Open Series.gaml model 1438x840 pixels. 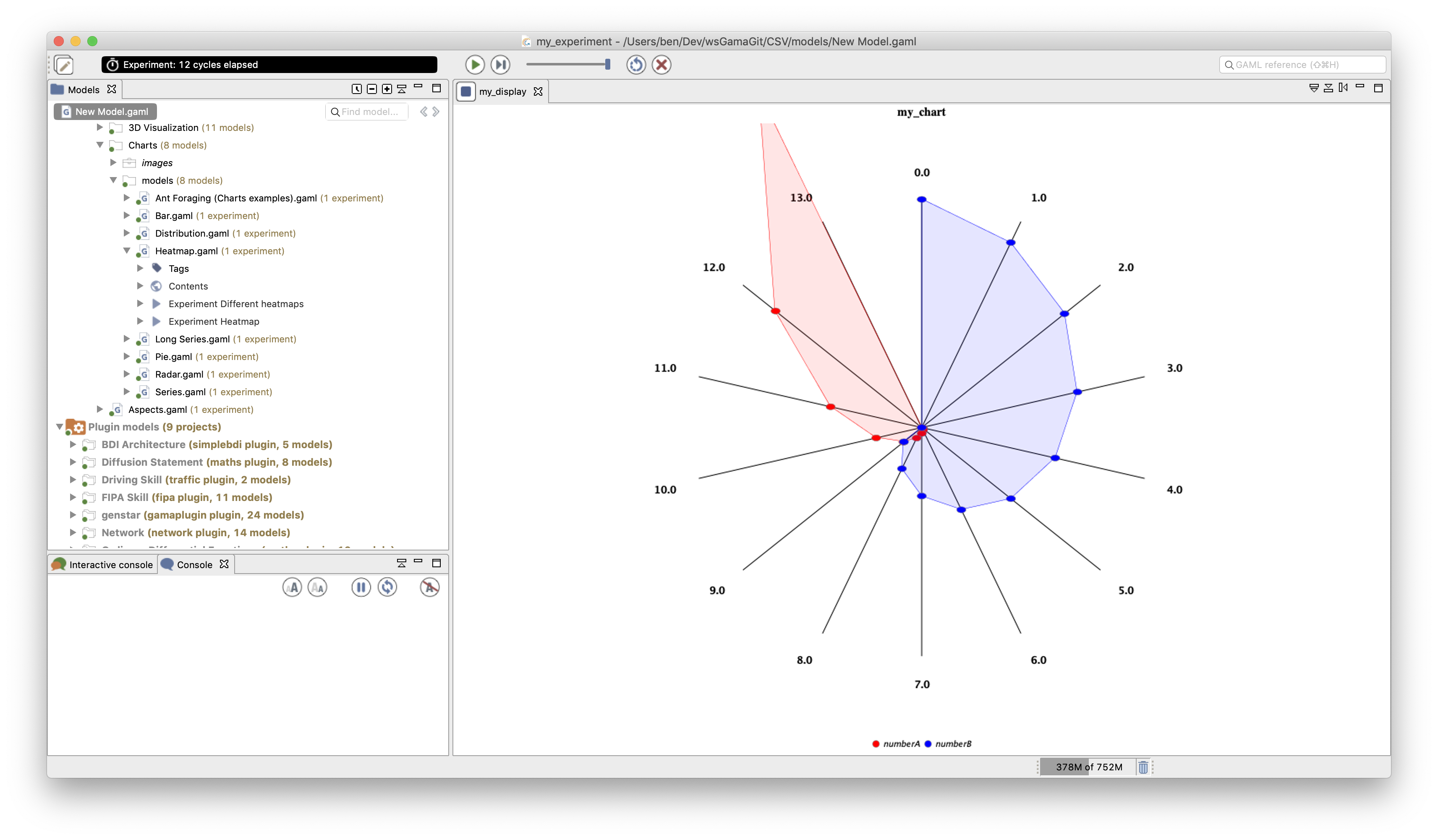coord(180,392)
